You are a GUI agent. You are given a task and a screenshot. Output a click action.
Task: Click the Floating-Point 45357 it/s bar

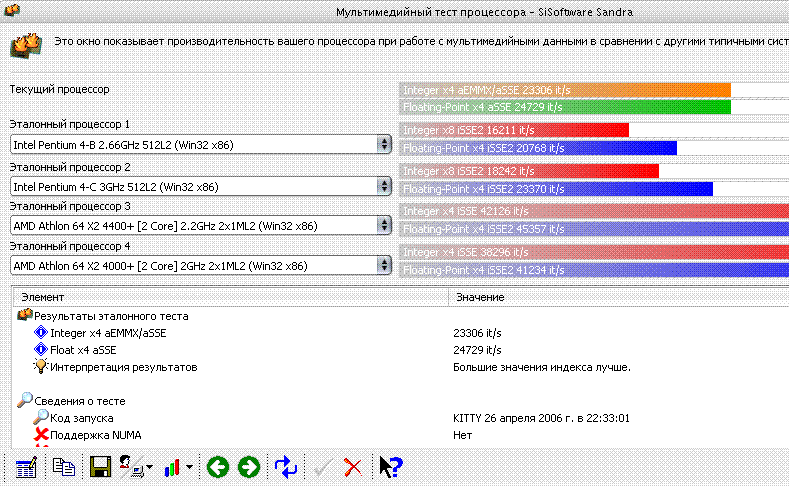coord(594,229)
